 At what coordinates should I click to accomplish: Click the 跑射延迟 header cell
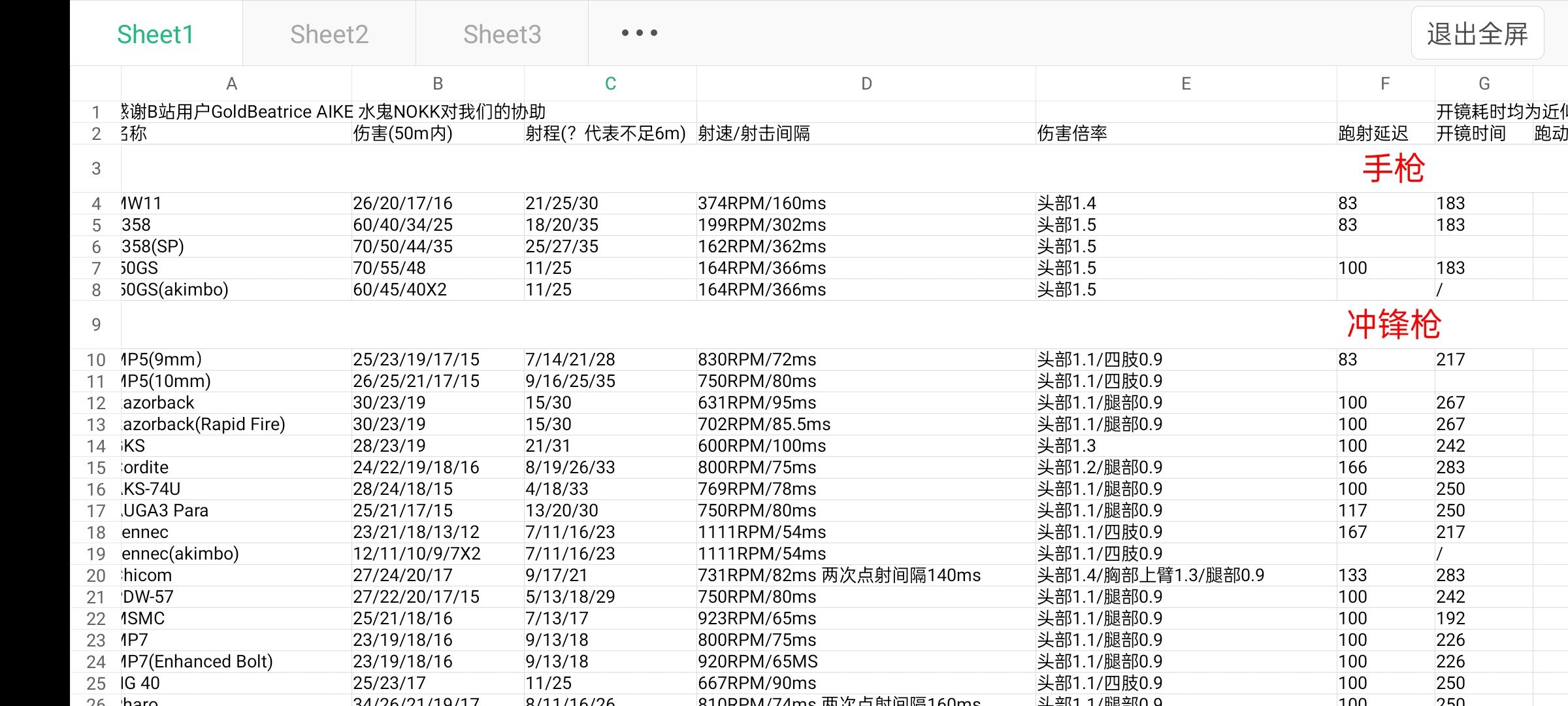pos(1386,133)
